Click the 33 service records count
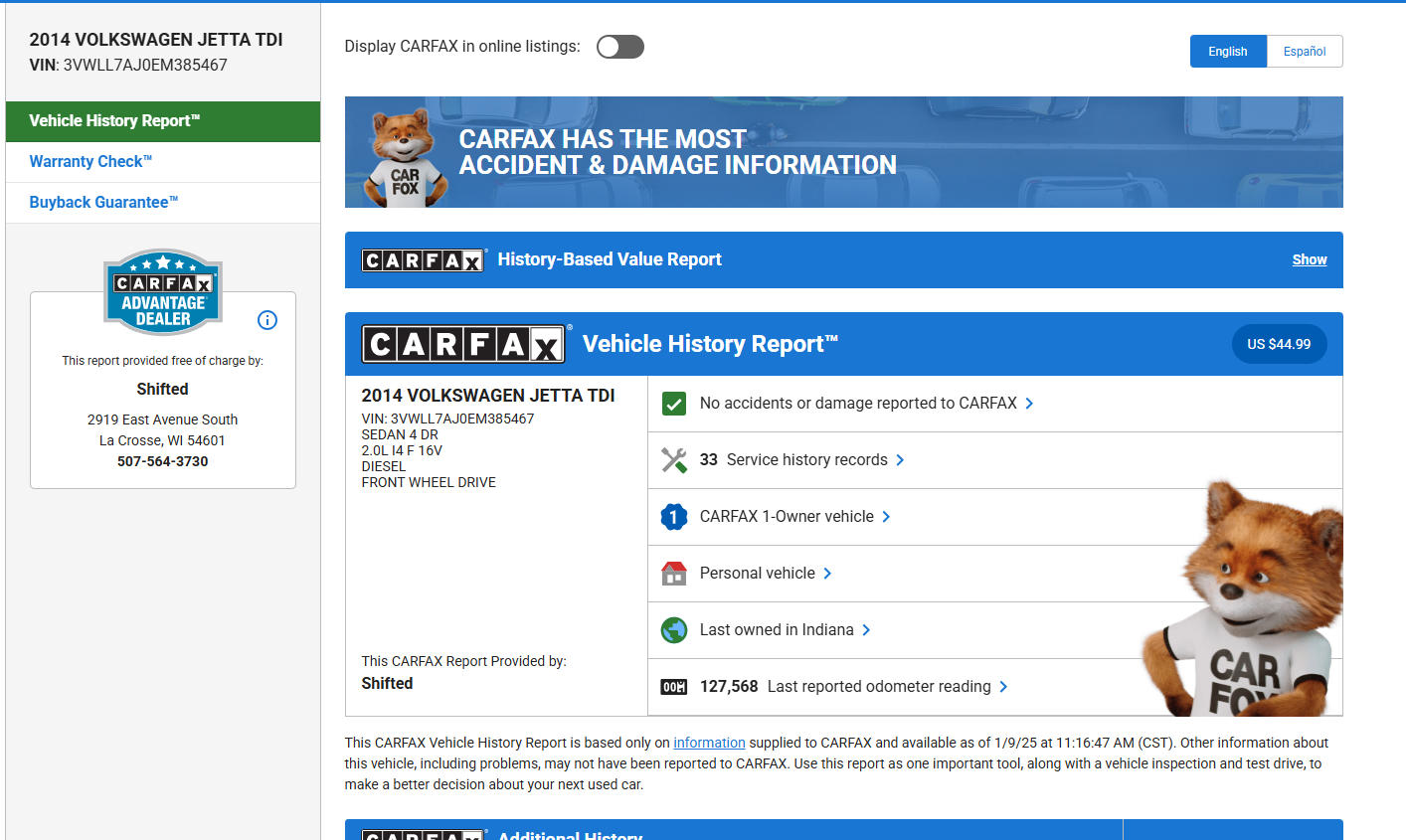Image resolution: width=1406 pixels, height=840 pixels. 709,460
